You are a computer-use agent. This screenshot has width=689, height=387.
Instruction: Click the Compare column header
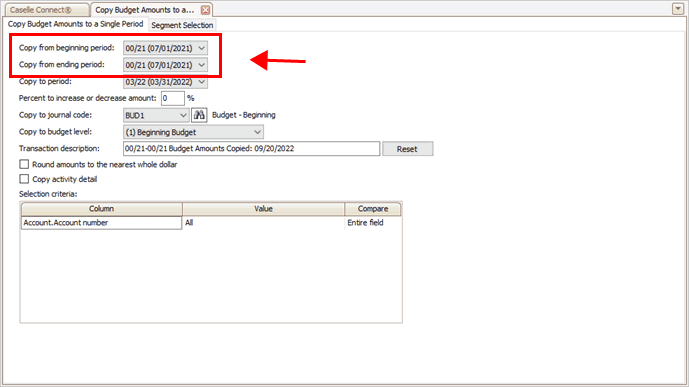tap(373, 209)
